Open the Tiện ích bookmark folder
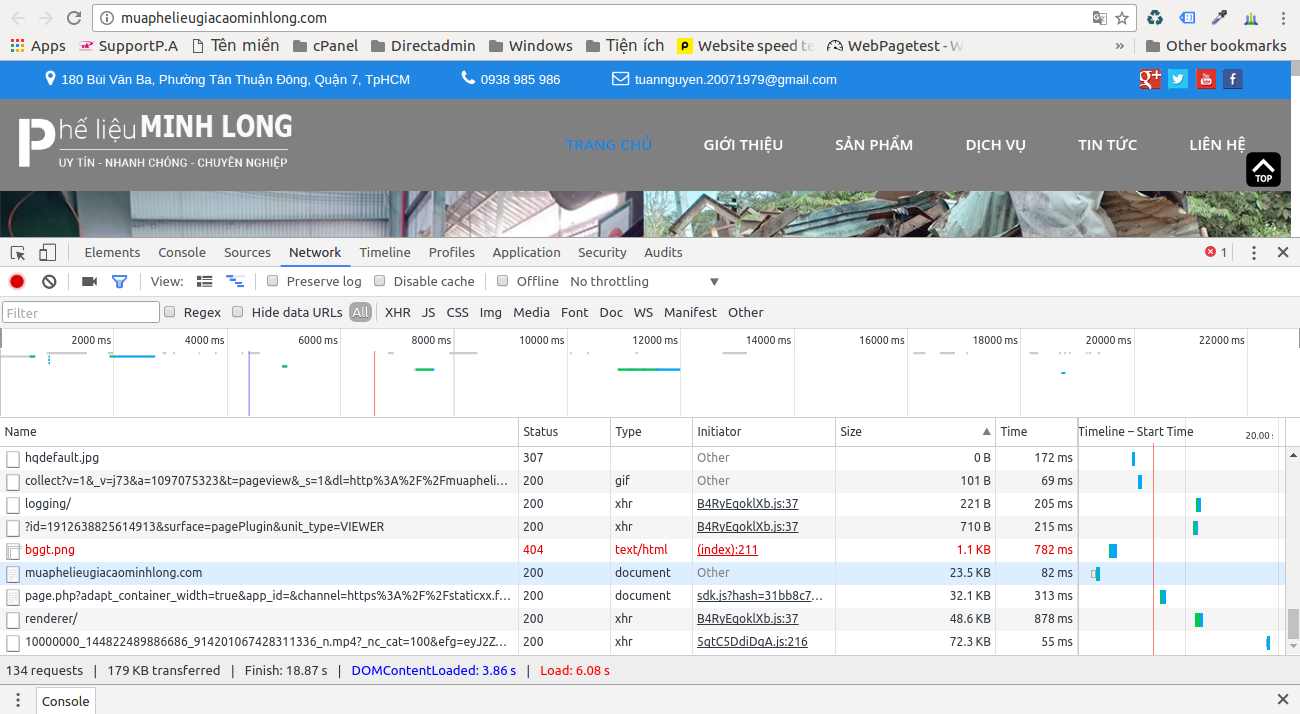Image resolution: width=1300 pixels, height=714 pixels. point(624,46)
